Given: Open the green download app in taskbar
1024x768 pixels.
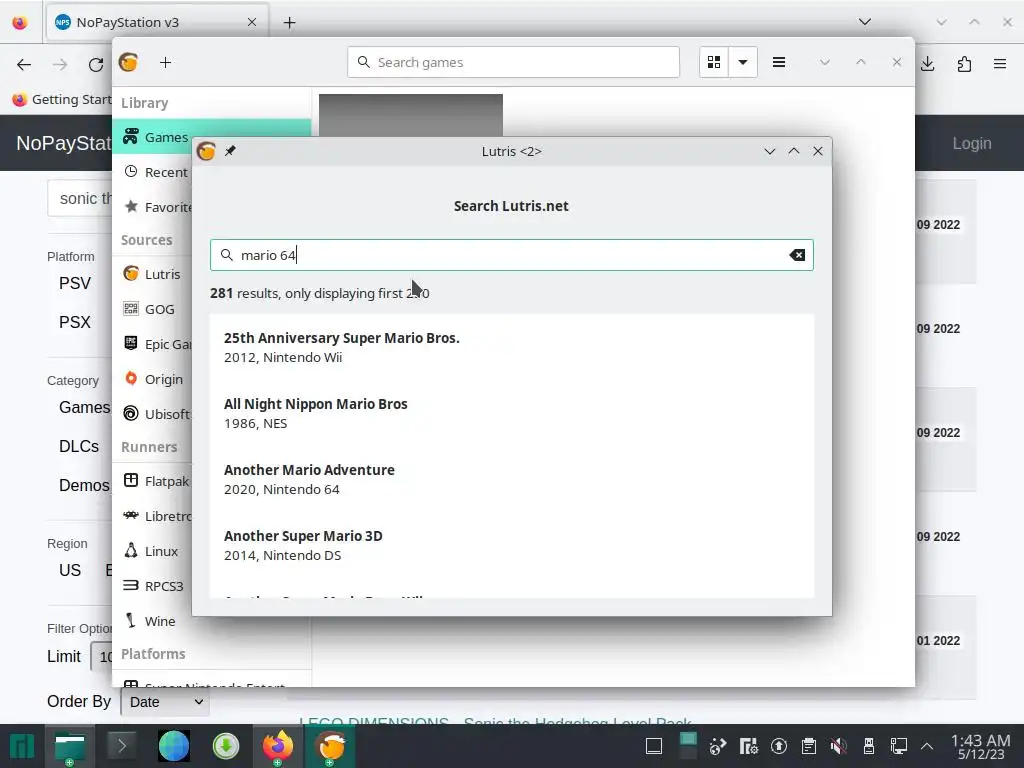Looking at the screenshot, I should point(226,746).
